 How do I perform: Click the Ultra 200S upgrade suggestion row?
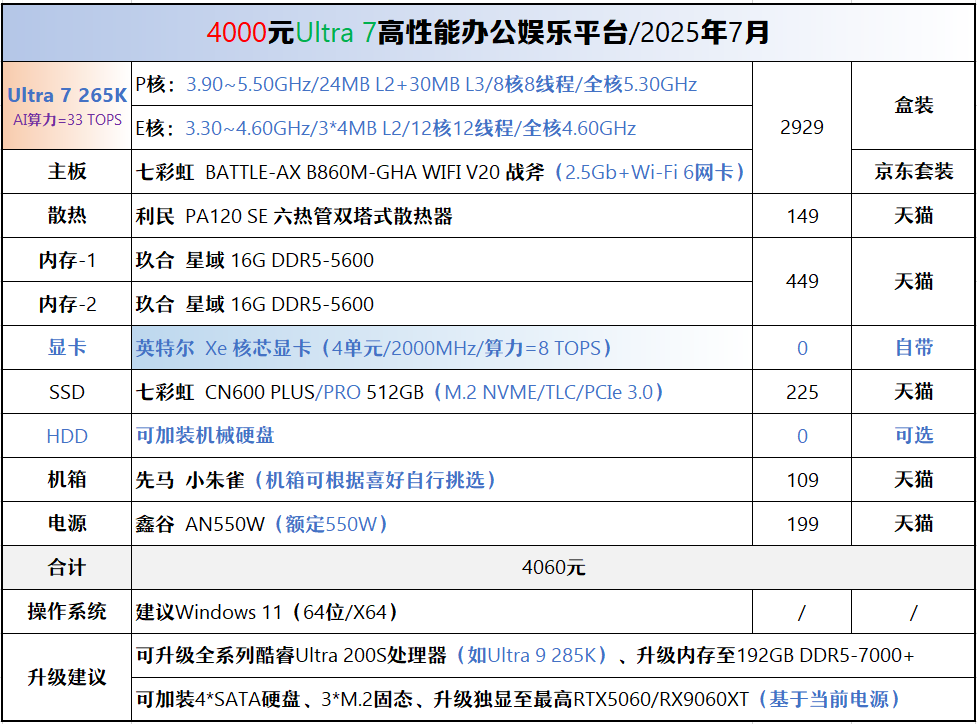pos(553,655)
